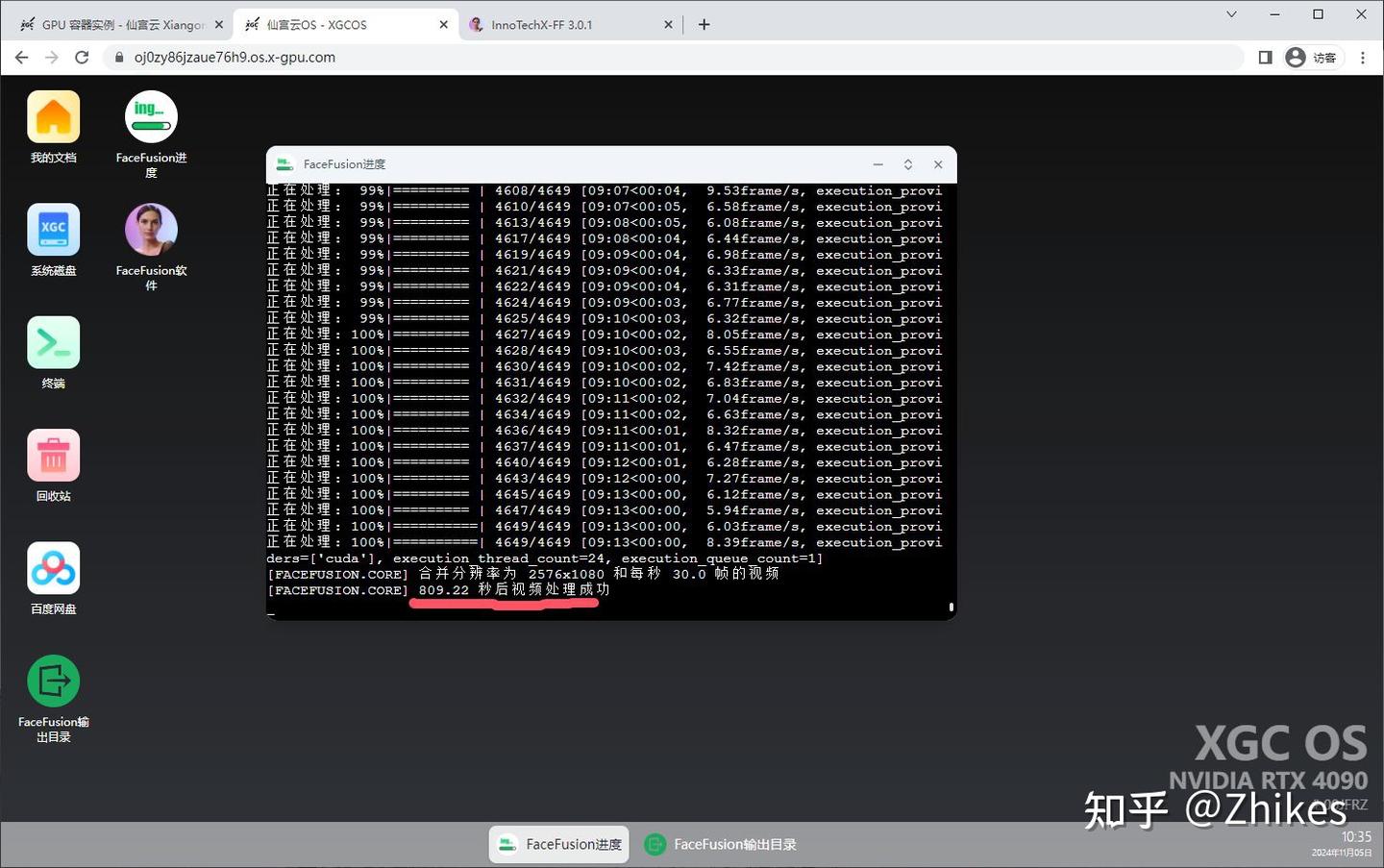
Task: Close the FaceFusion进度 window
Action: 938,164
